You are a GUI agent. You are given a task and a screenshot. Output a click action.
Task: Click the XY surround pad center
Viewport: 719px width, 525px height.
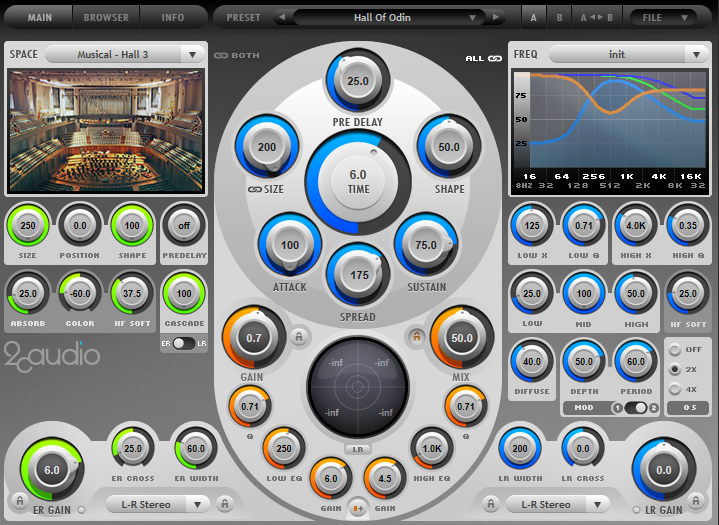(x=358, y=387)
